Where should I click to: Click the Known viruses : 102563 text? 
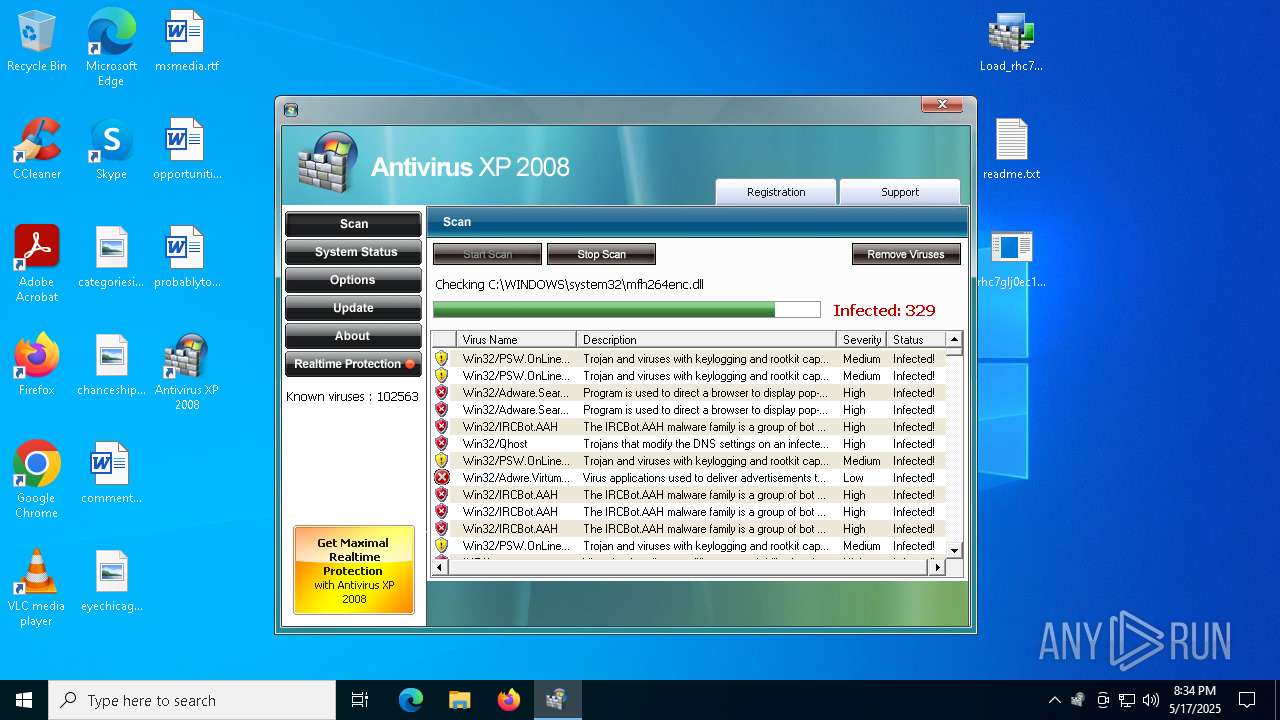pyautogui.click(x=352, y=397)
